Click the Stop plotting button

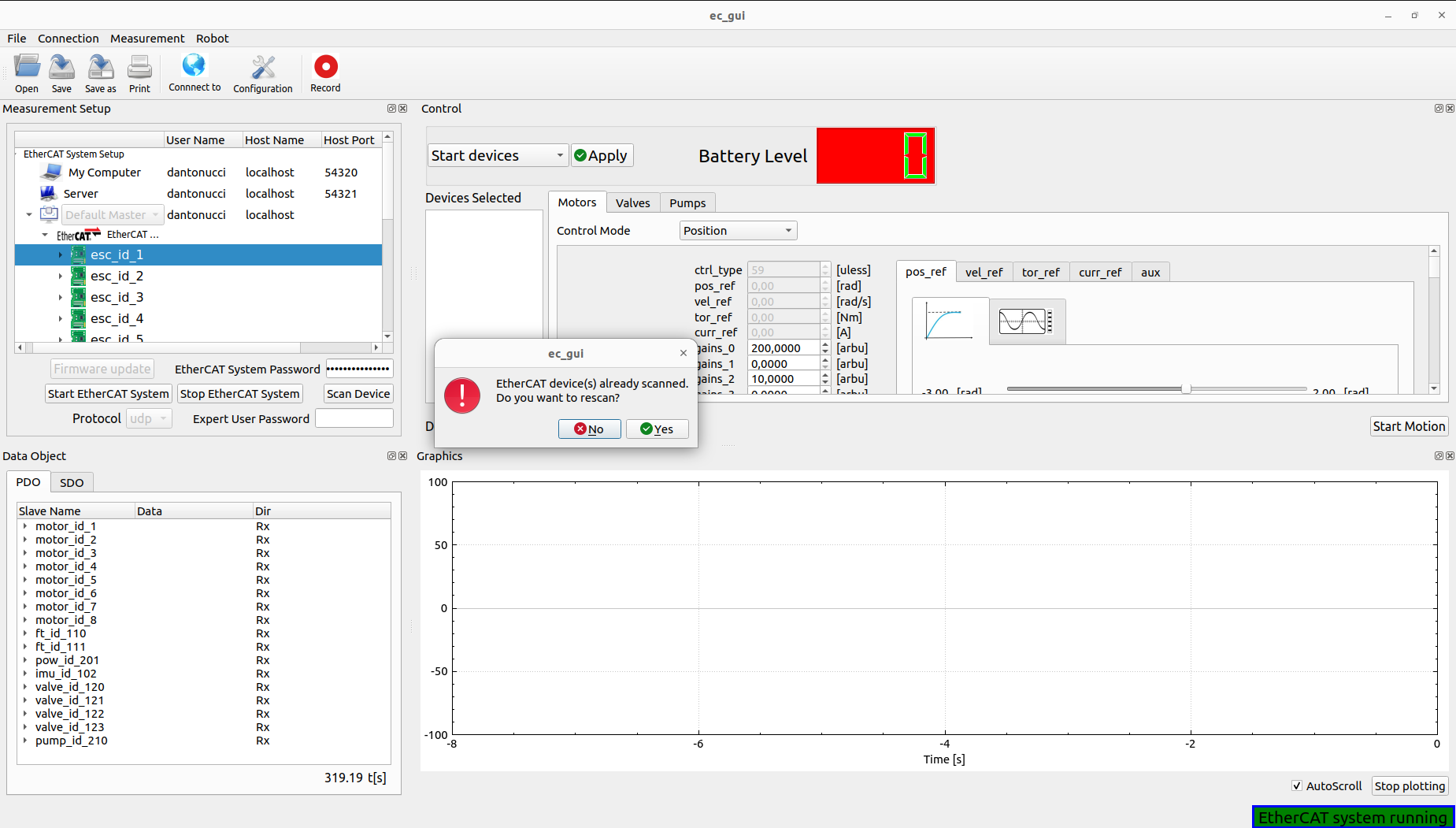pos(1410,786)
